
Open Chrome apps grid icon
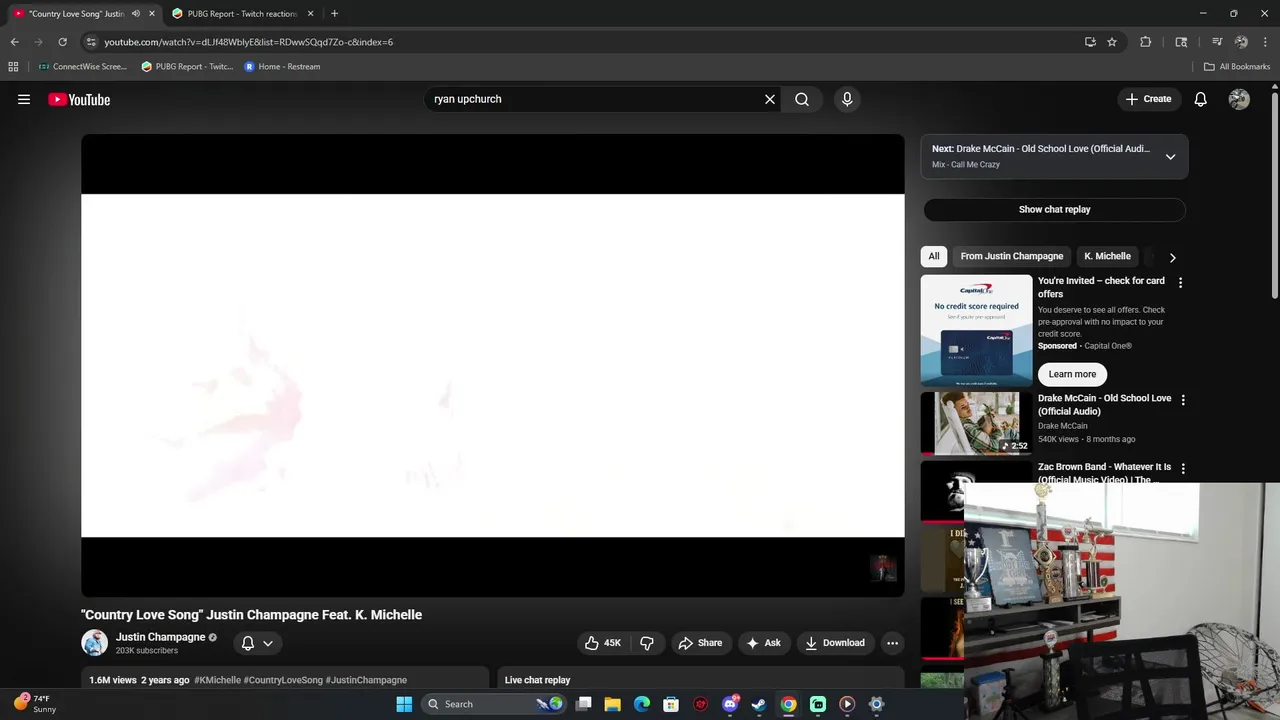(x=13, y=67)
